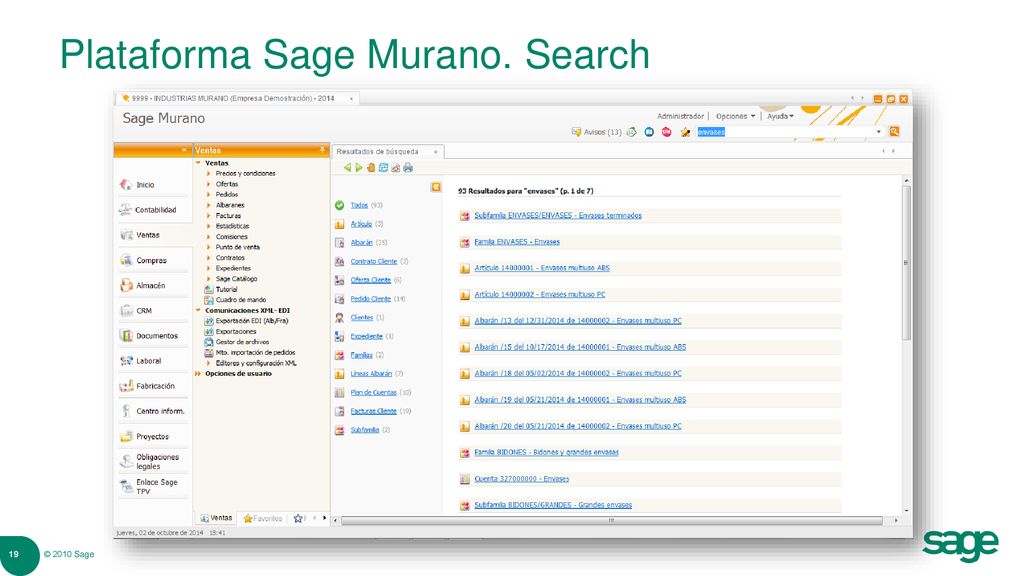
Task: Open result Cuenta 327000000 - Envases
Action: [x=521, y=479]
